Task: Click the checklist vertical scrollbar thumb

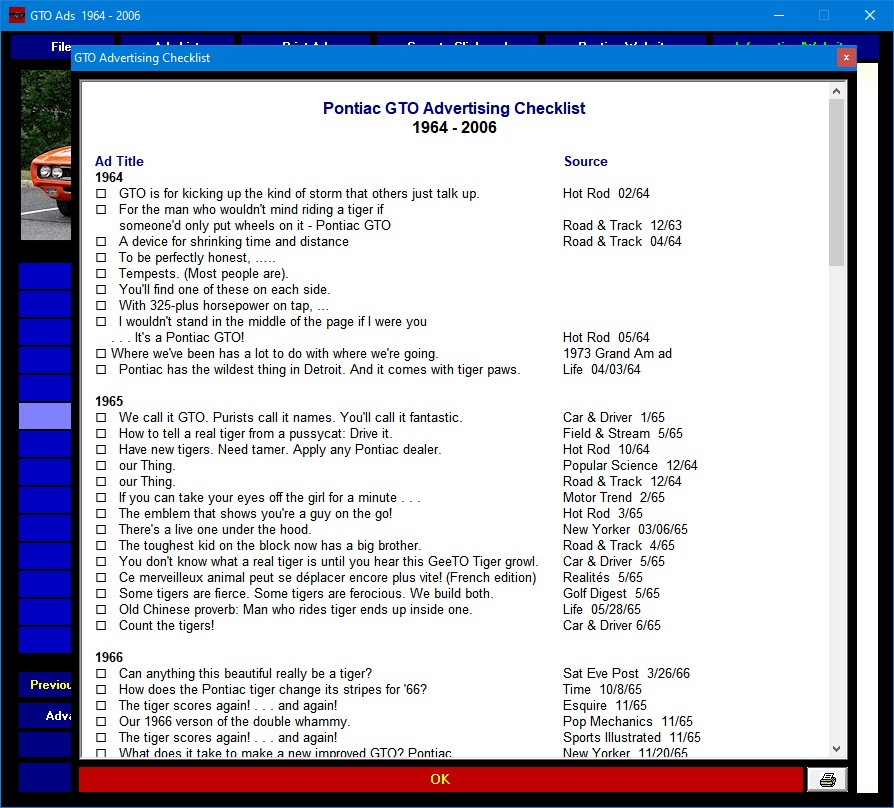Action: point(836,182)
